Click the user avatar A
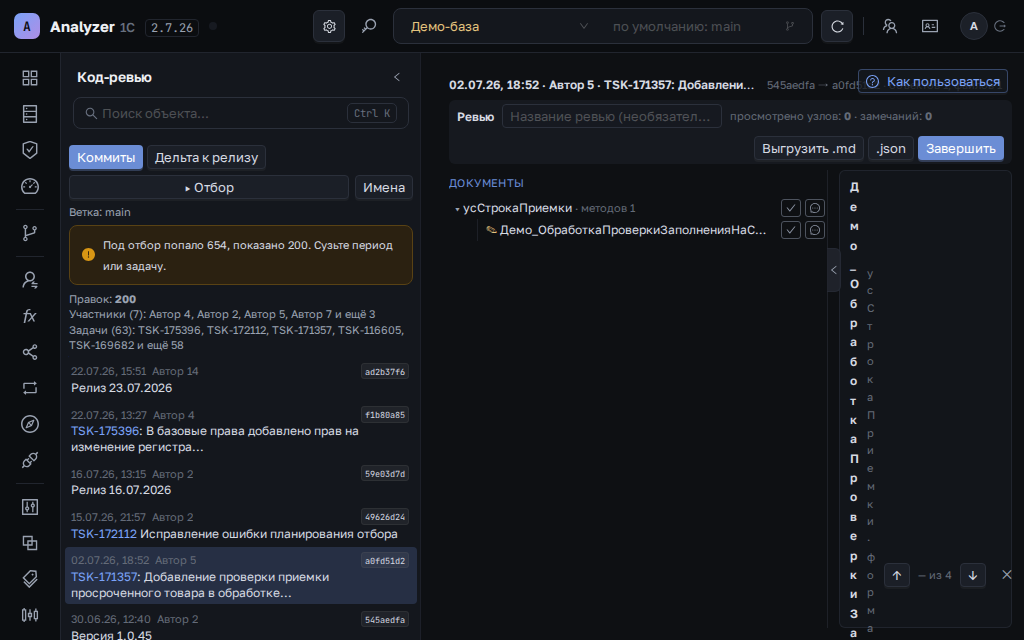 point(974,26)
